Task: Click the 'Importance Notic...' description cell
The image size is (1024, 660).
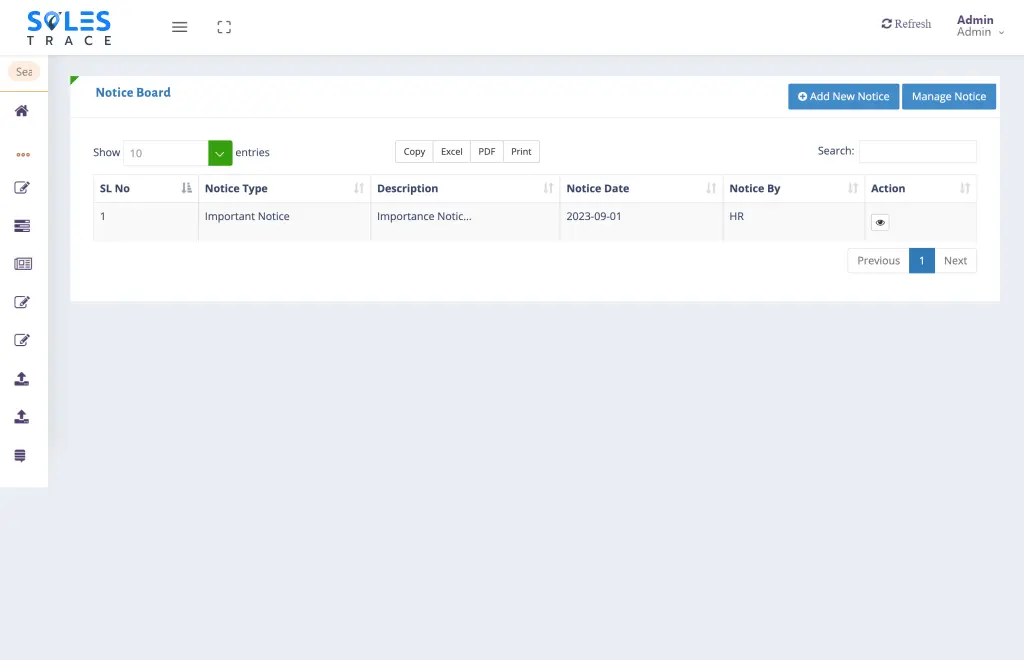Action: [465, 221]
